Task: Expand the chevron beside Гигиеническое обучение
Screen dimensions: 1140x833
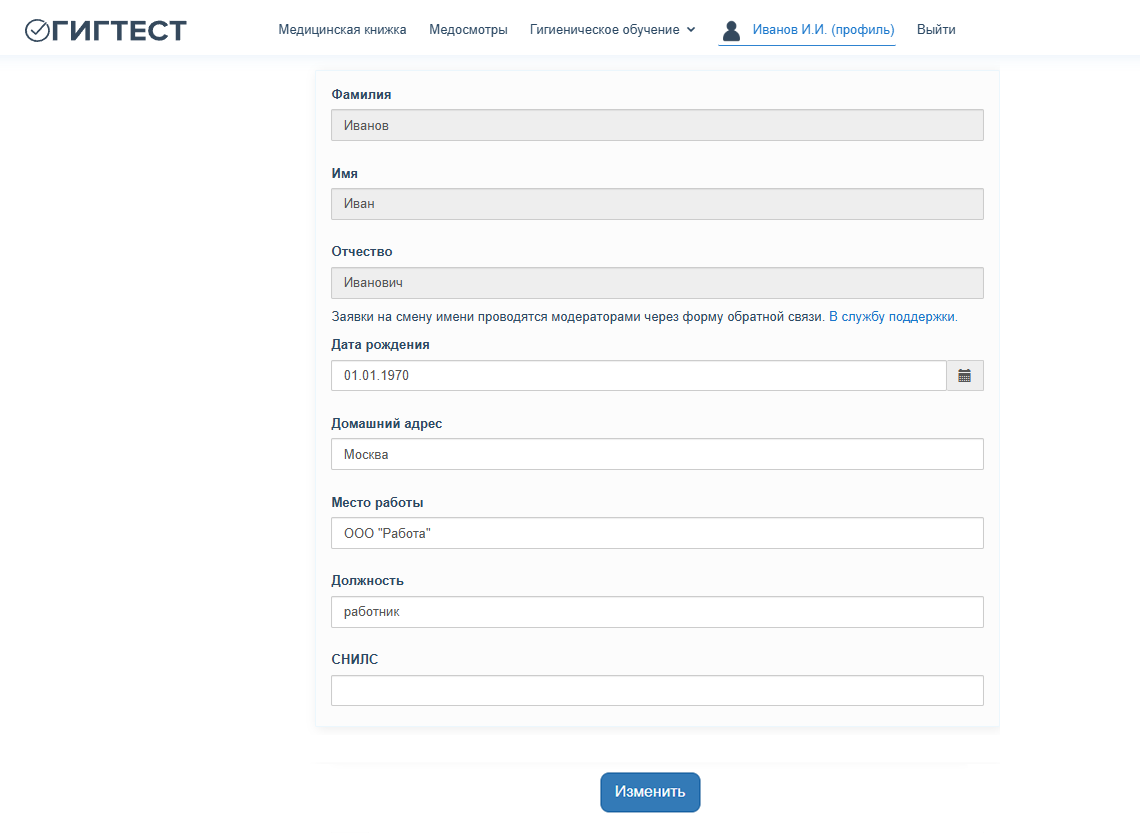Action: 691,30
